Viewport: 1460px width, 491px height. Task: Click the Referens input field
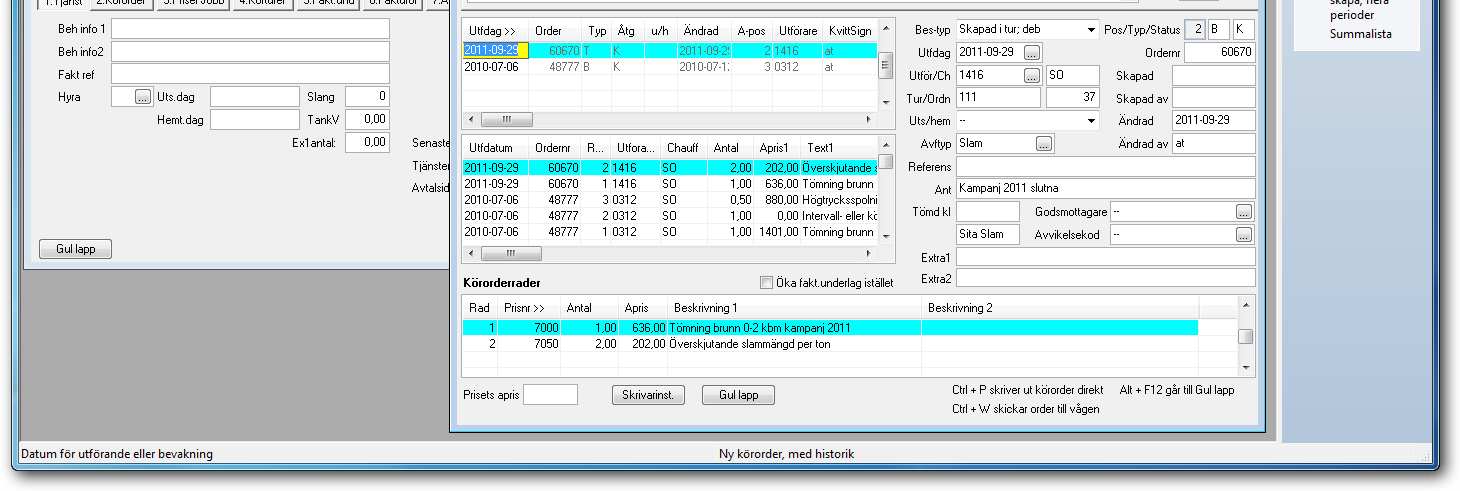pos(1106,166)
